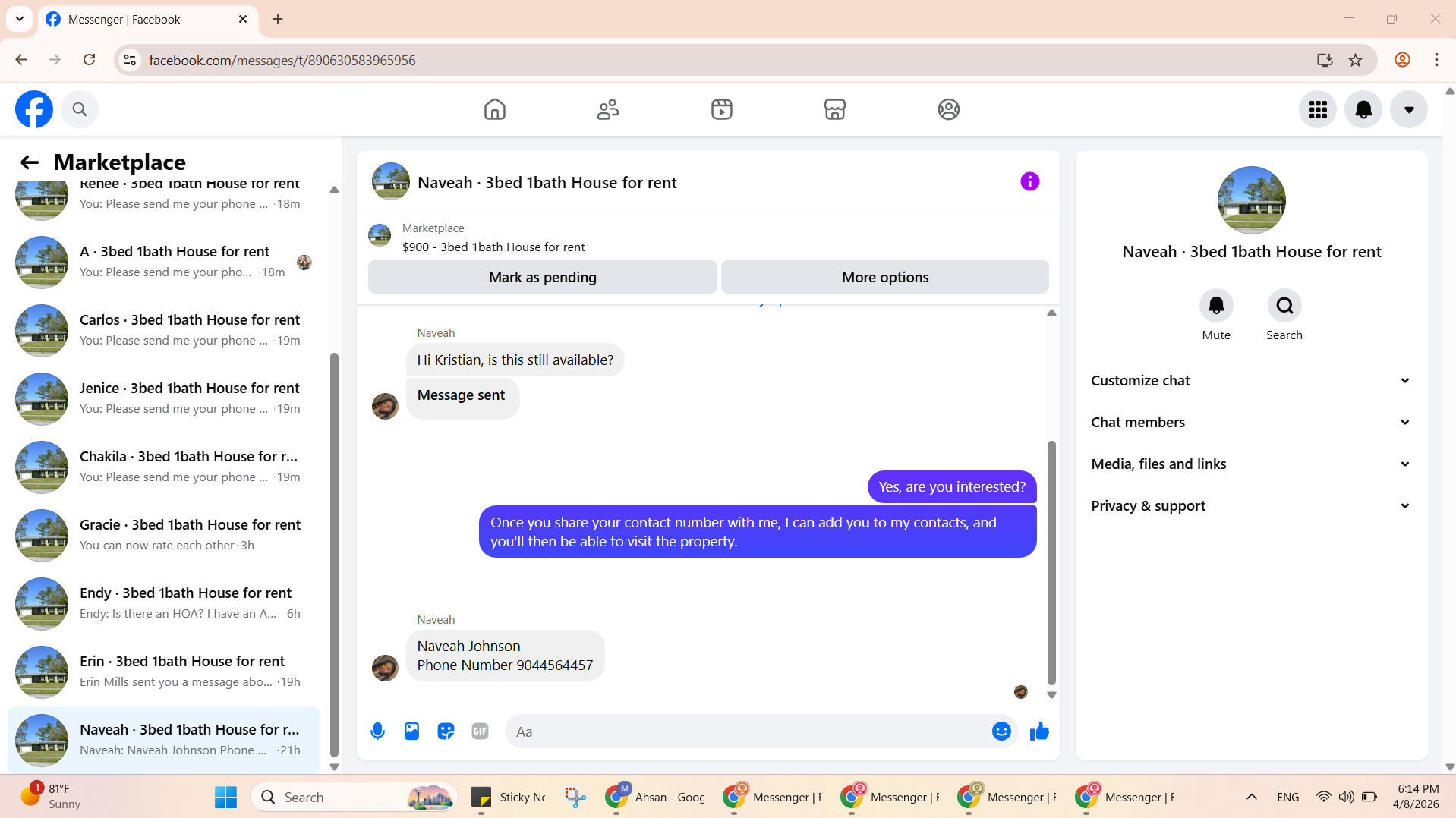Reload the page with browser refresh icon
1456x818 pixels.
(x=89, y=60)
